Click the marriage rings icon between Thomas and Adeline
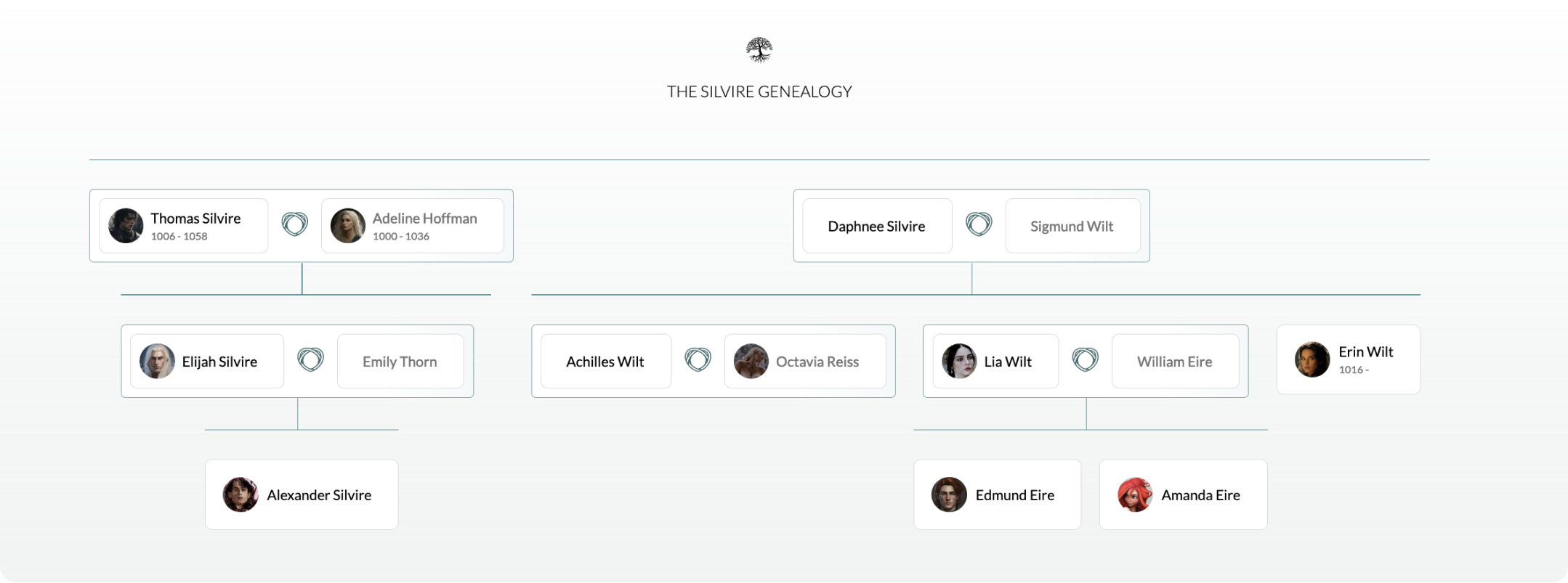1568x583 pixels. pos(294,224)
